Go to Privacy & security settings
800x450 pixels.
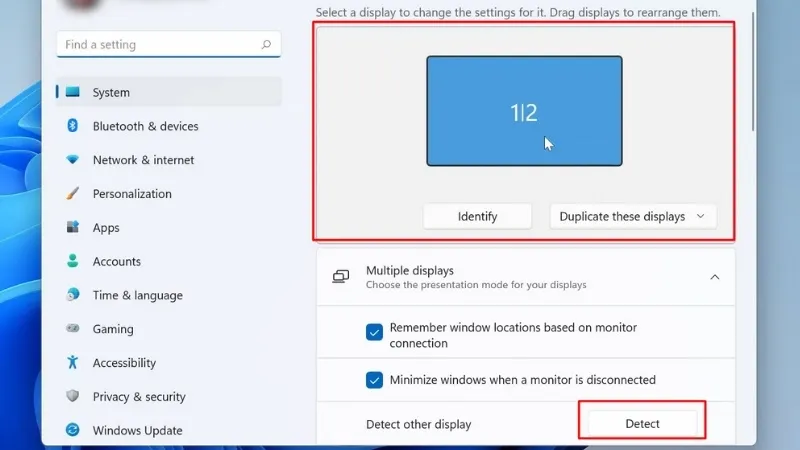[138, 397]
